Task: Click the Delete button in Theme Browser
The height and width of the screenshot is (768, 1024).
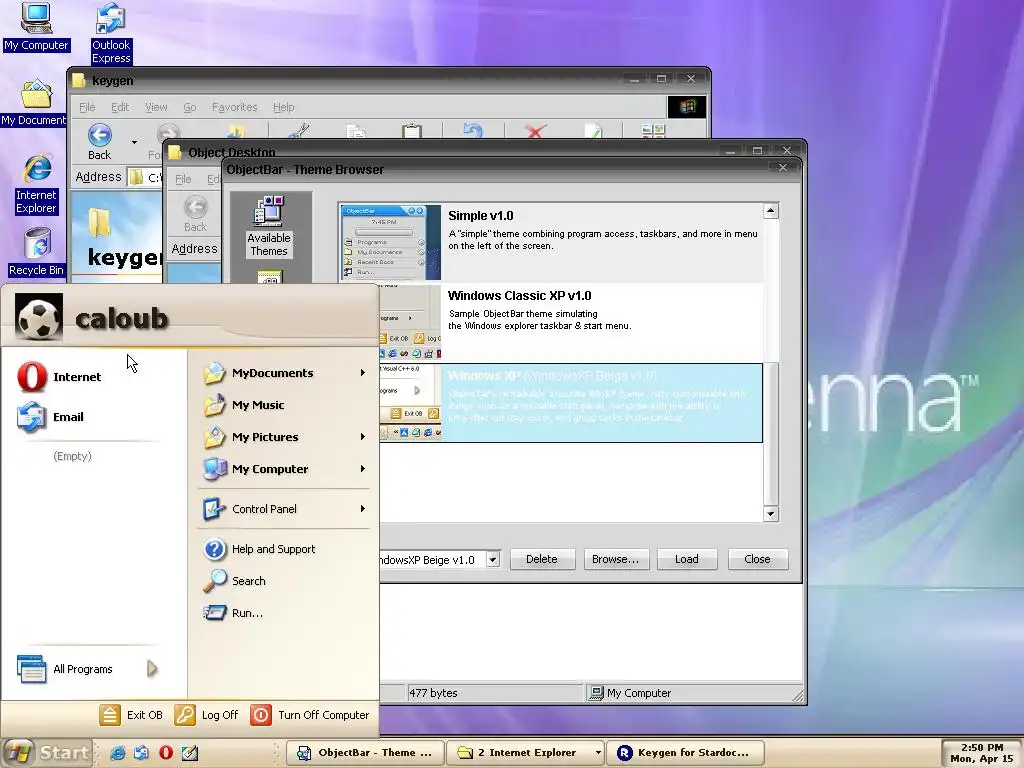Action: pyautogui.click(x=542, y=559)
